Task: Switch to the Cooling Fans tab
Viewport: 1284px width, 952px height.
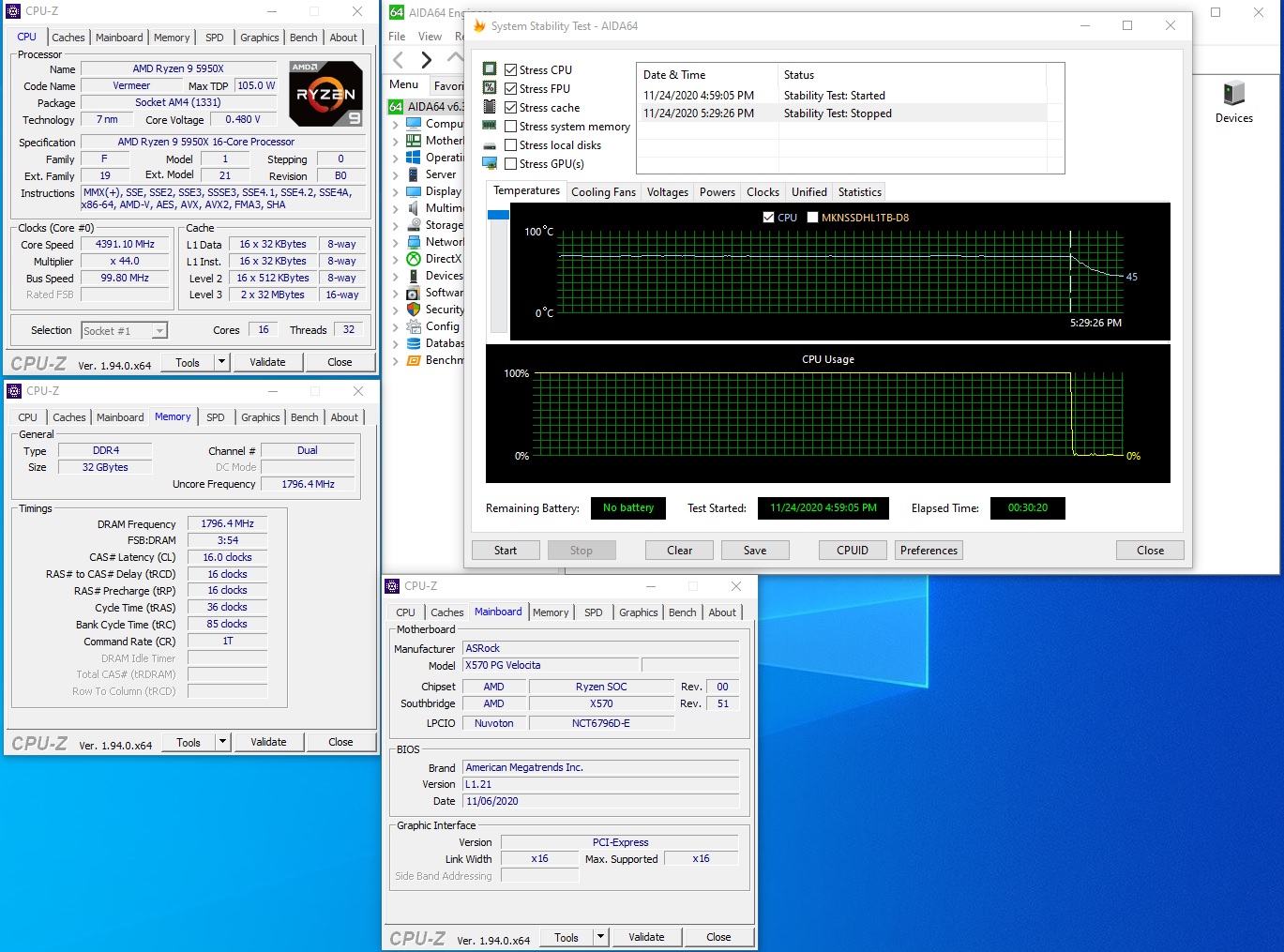Action: coord(603,192)
